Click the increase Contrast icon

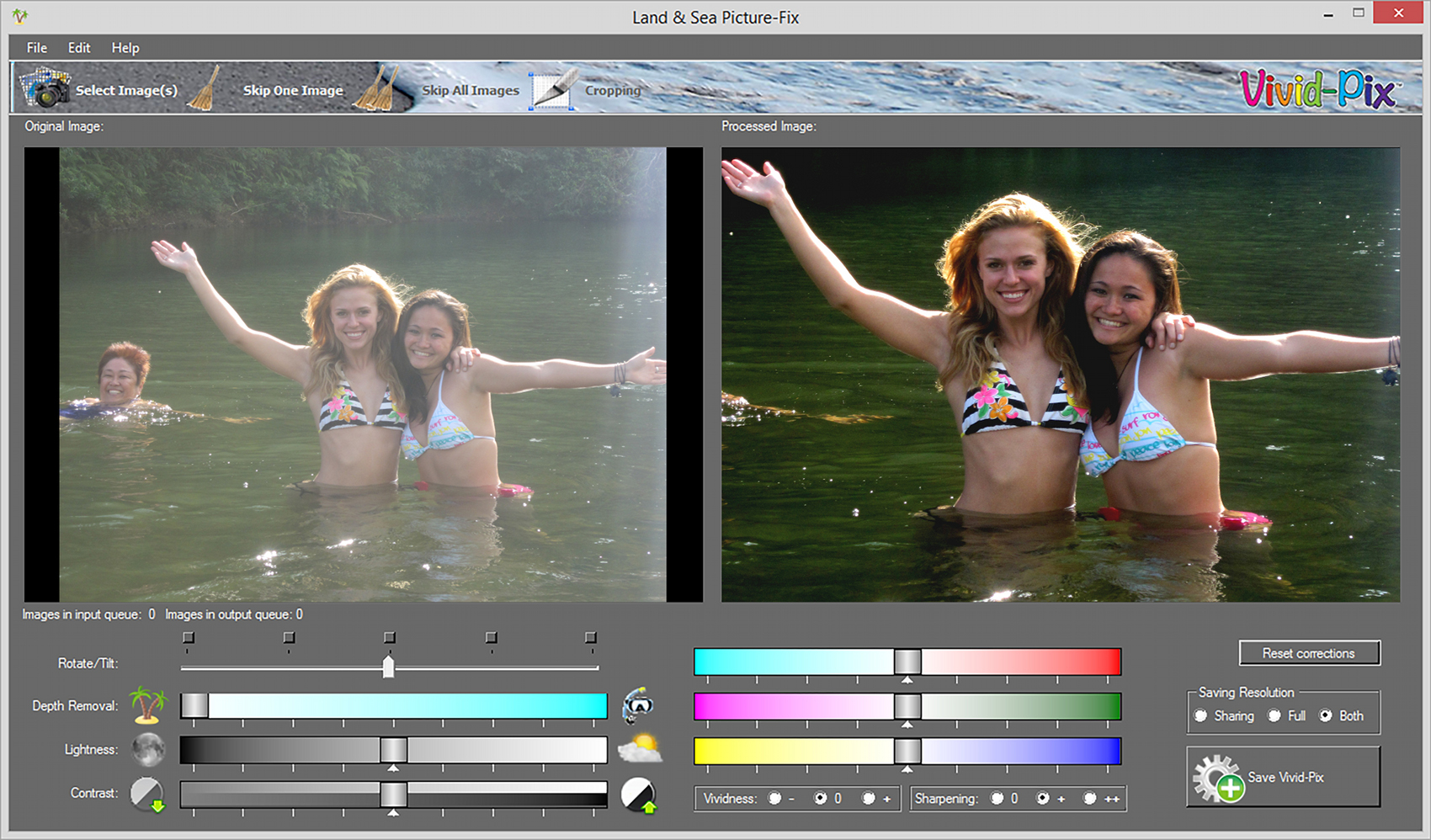point(638,795)
